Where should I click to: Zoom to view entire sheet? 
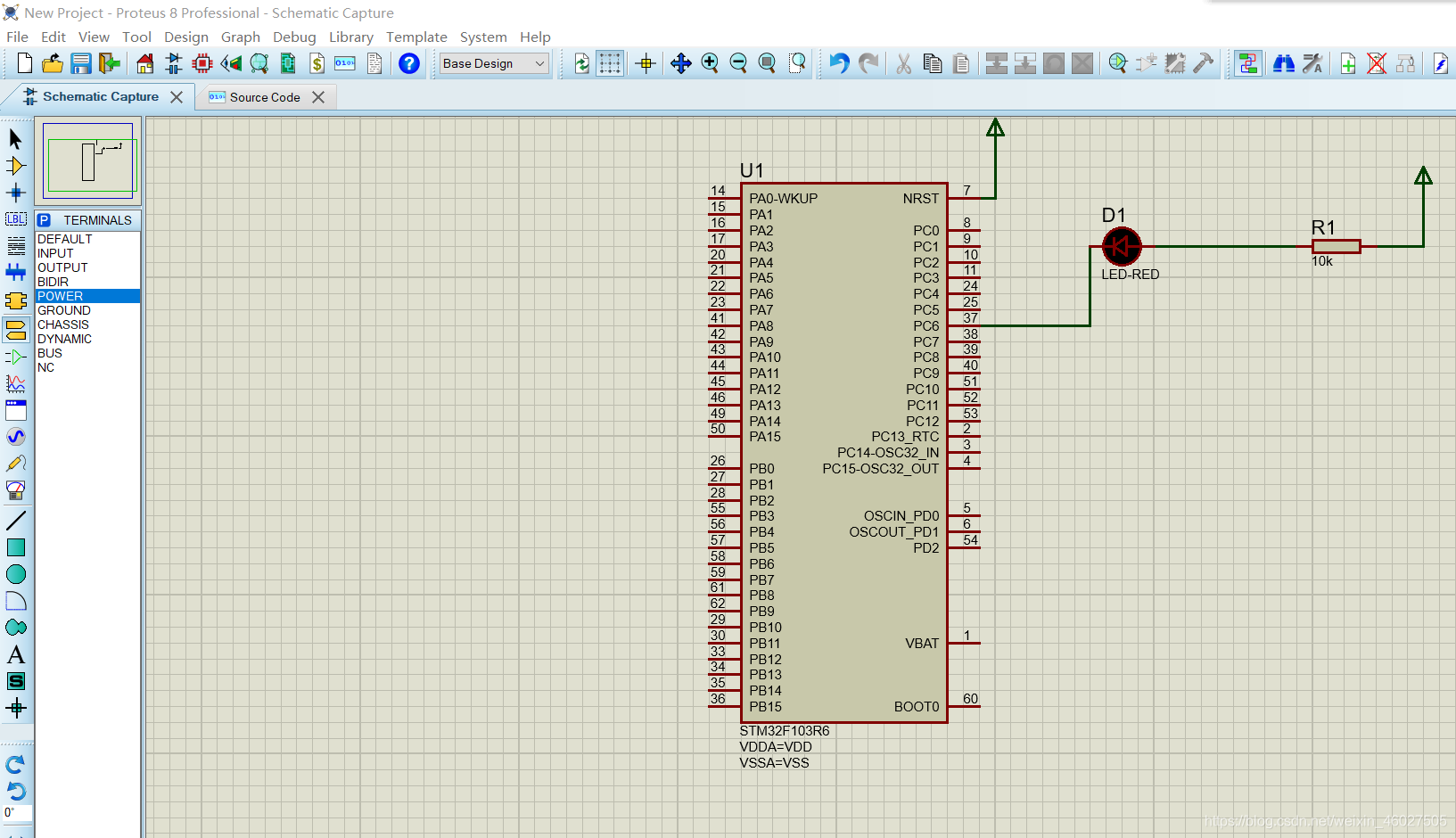point(767,63)
